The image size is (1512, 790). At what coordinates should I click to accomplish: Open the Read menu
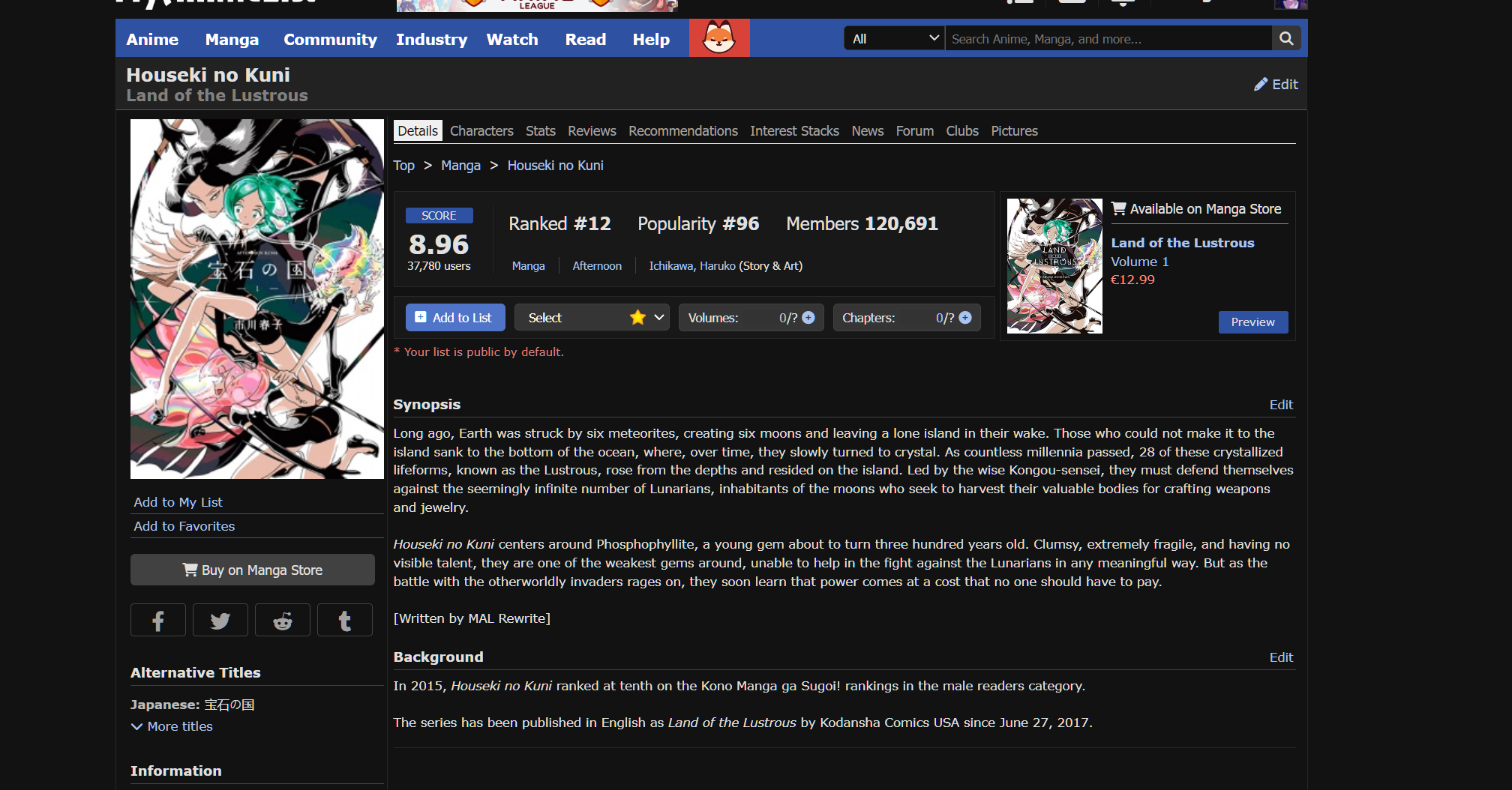pos(586,40)
